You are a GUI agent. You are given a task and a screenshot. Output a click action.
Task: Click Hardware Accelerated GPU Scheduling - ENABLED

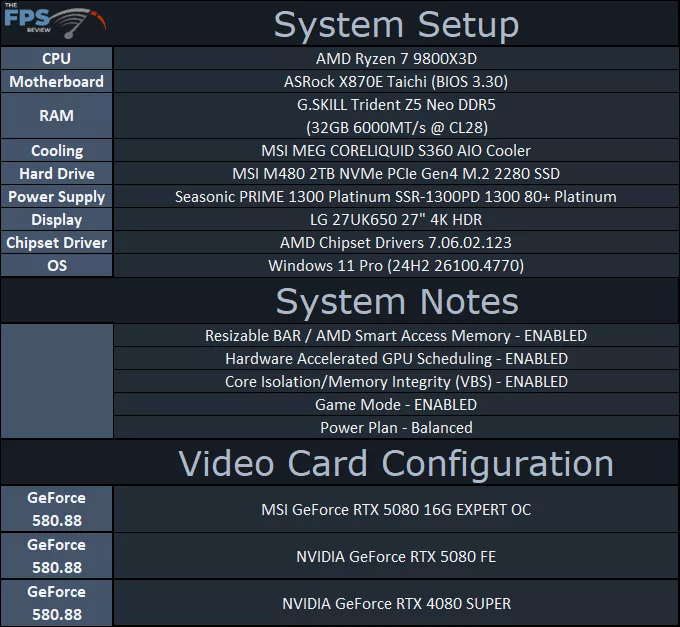(x=396, y=359)
